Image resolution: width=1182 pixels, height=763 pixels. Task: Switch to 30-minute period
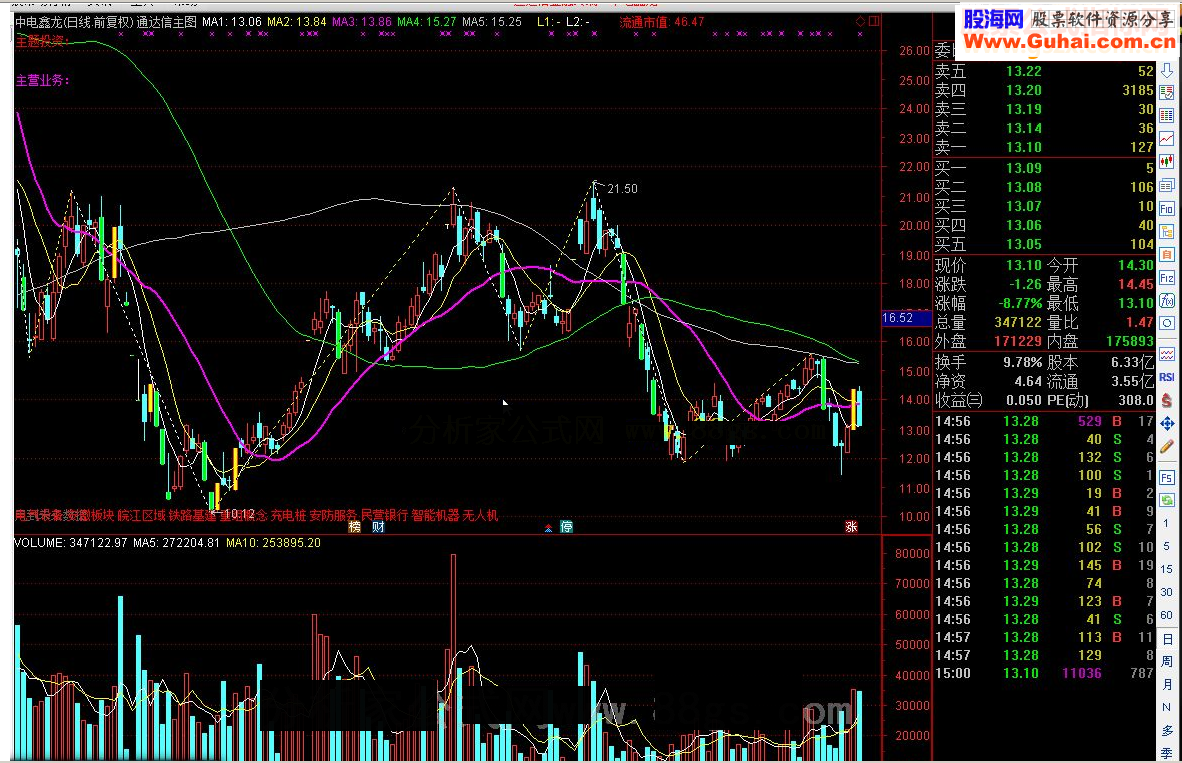(1167, 592)
